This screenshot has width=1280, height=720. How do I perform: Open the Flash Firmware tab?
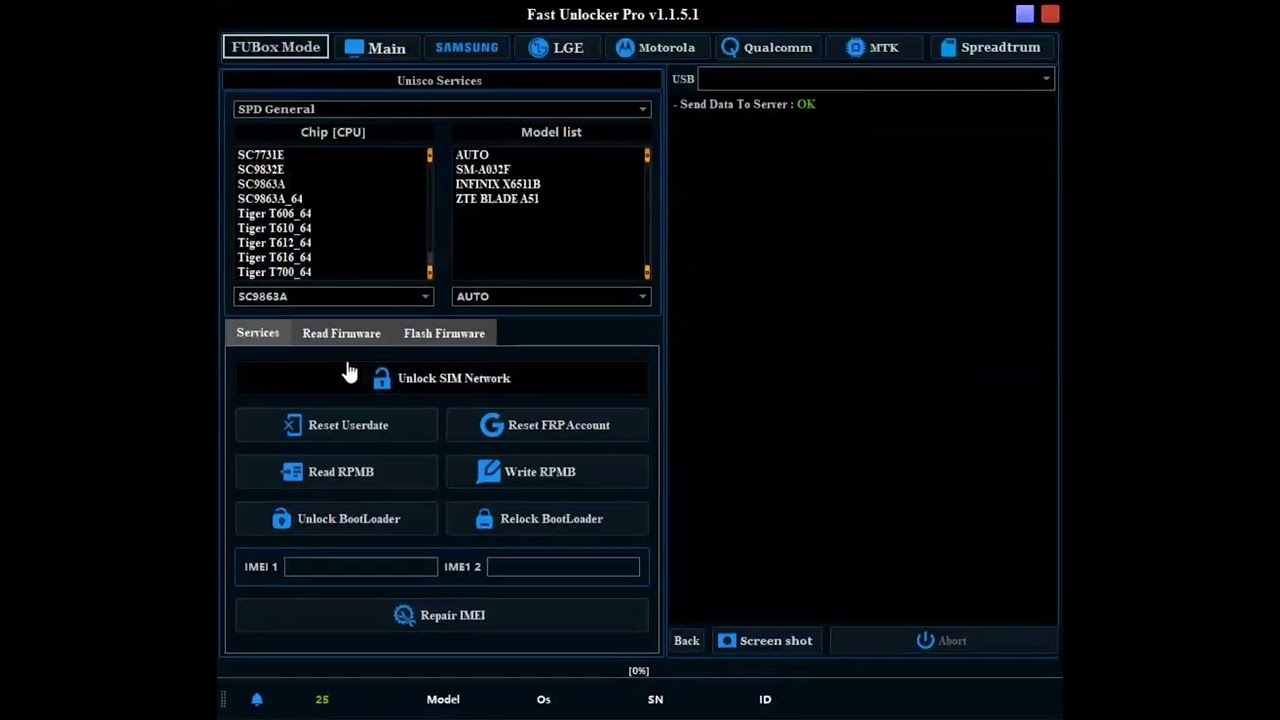(444, 334)
